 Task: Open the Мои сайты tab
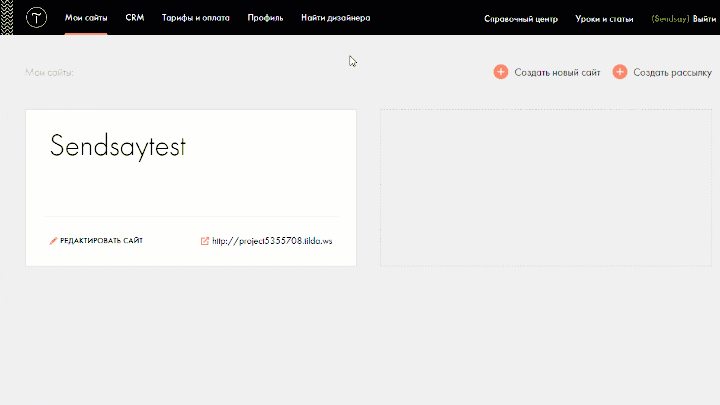pyautogui.click(x=86, y=18)
